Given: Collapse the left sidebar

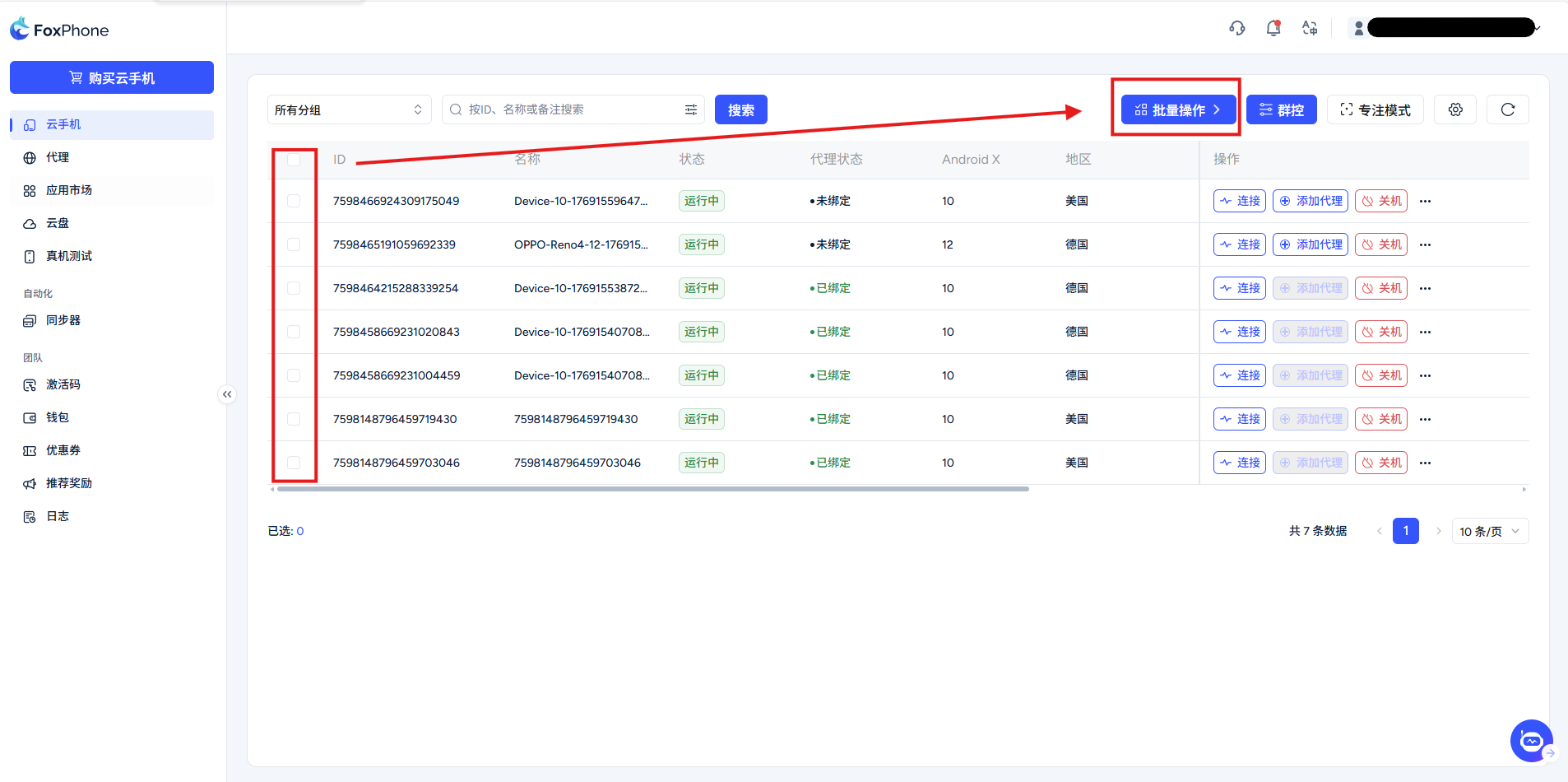Looking at the screenshot, I should click(227, 394).
